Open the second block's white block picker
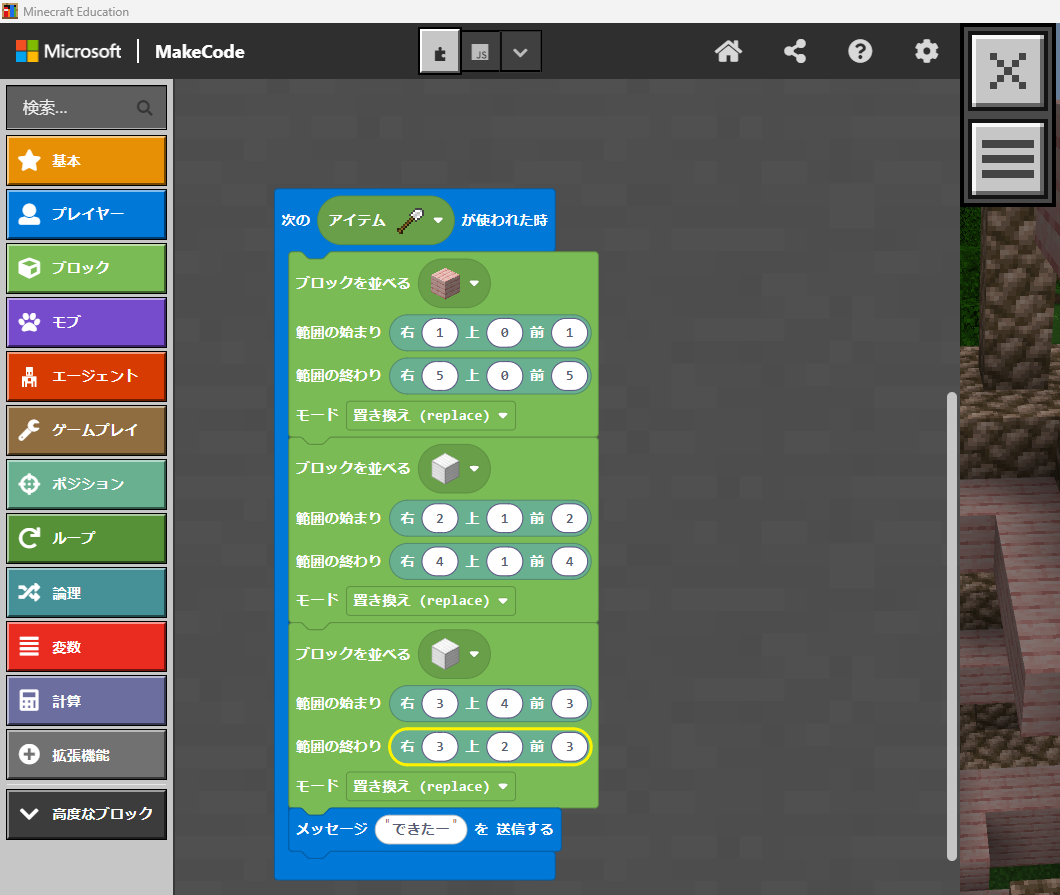 [454, 468]
